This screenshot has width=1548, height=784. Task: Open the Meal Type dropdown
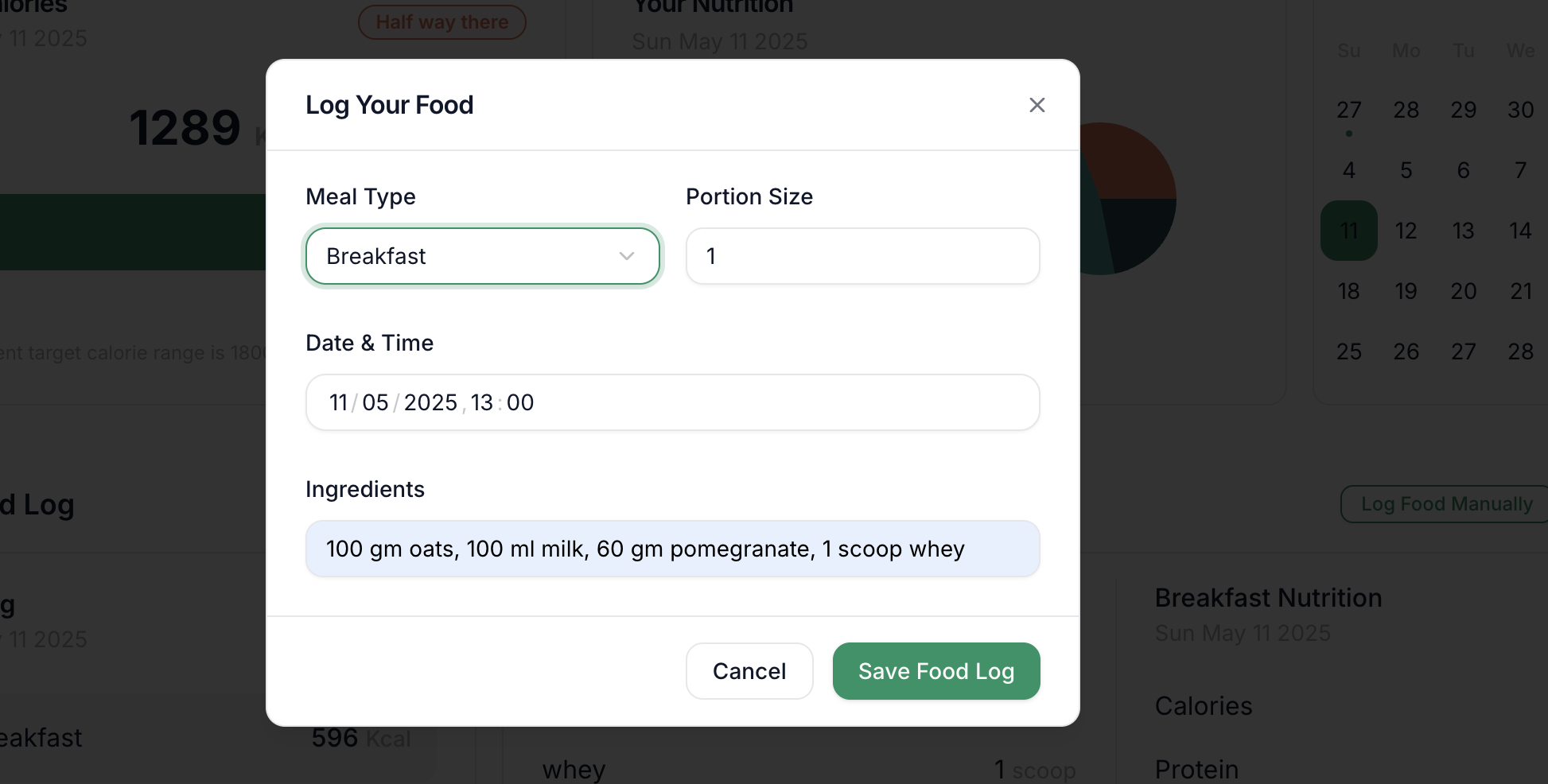482,256
